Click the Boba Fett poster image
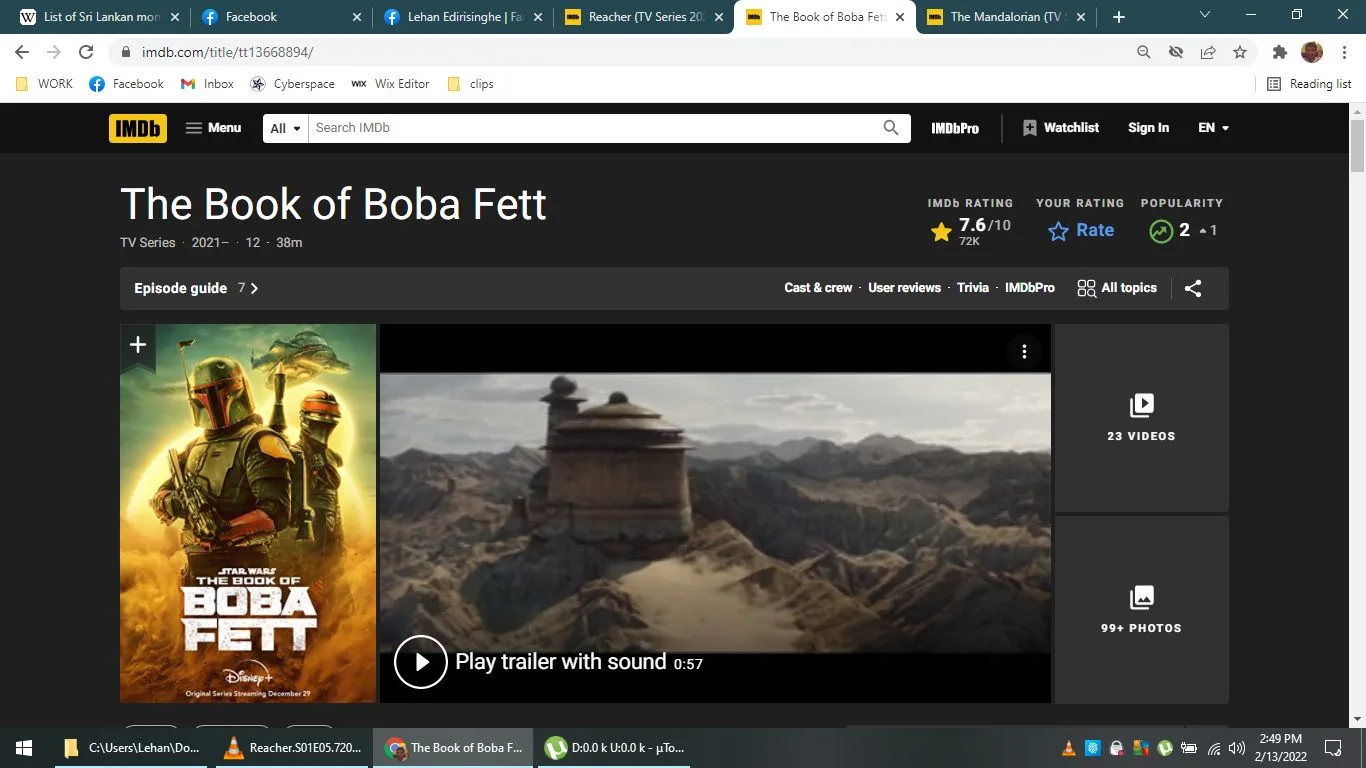The image size is (1366, 768). coord(248,513)
